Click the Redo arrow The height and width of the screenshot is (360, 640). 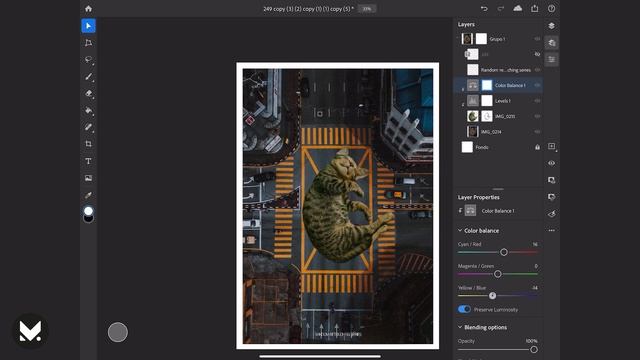pos(501,9)
